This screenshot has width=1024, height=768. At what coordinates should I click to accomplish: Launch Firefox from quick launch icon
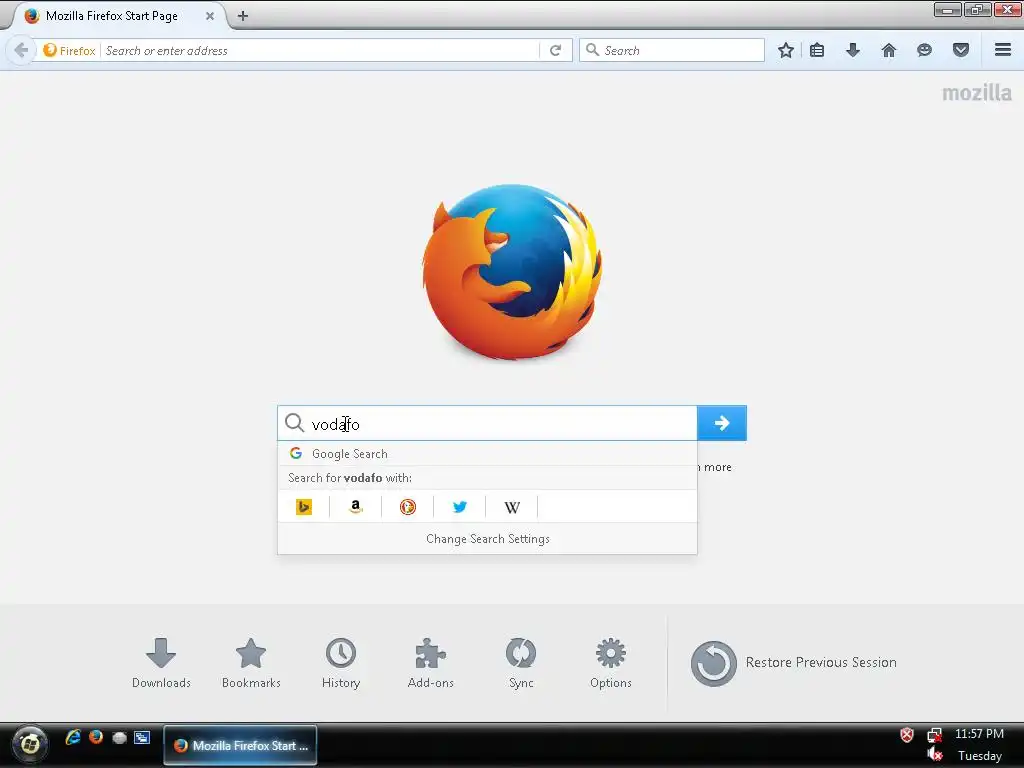pos(96,737)
